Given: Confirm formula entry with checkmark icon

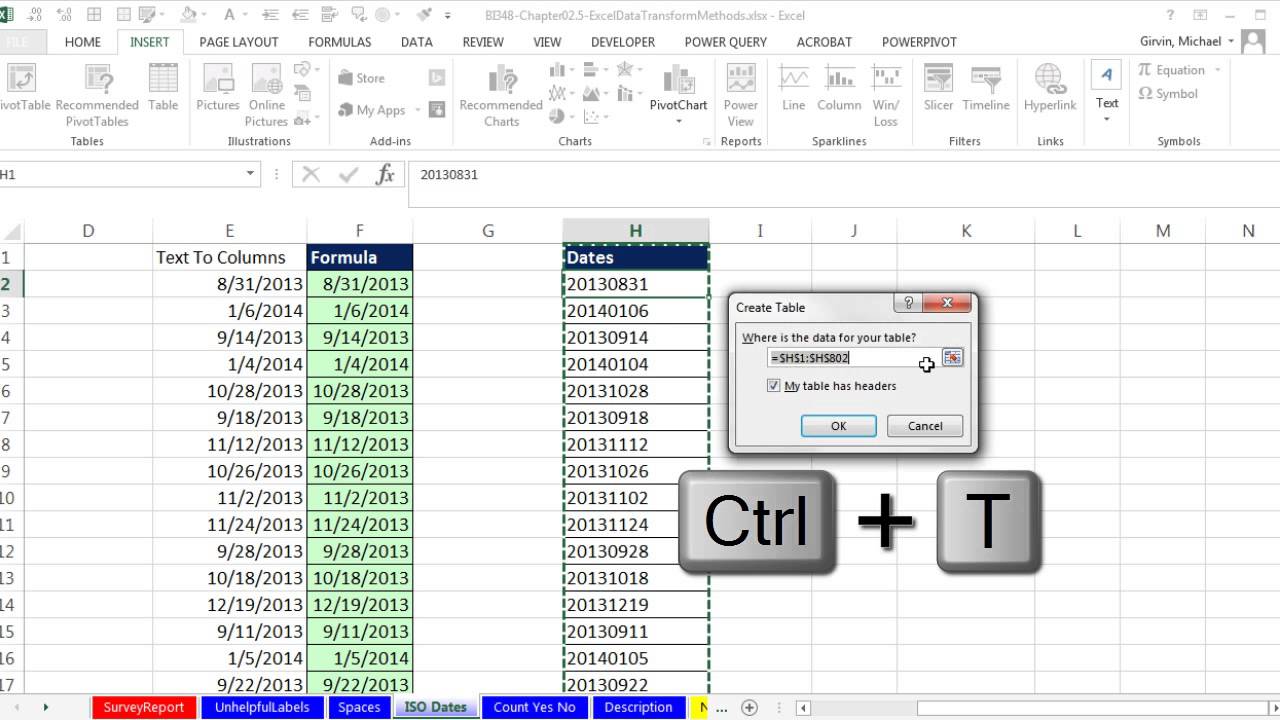Looking at the screenshot, I should [348, 175].
